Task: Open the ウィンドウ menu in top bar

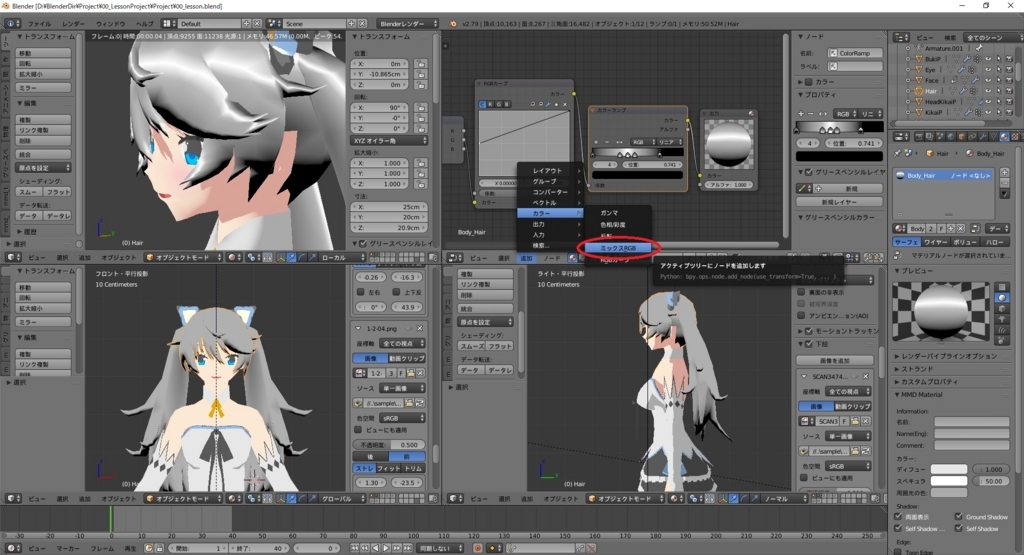Action: pyautogui.click(x=110, y=24)
